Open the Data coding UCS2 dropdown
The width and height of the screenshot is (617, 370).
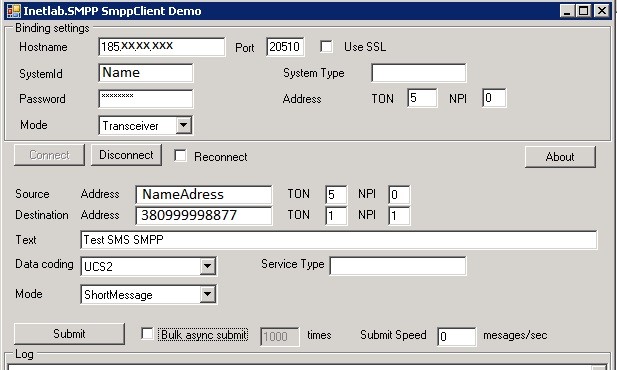(207, 266)
